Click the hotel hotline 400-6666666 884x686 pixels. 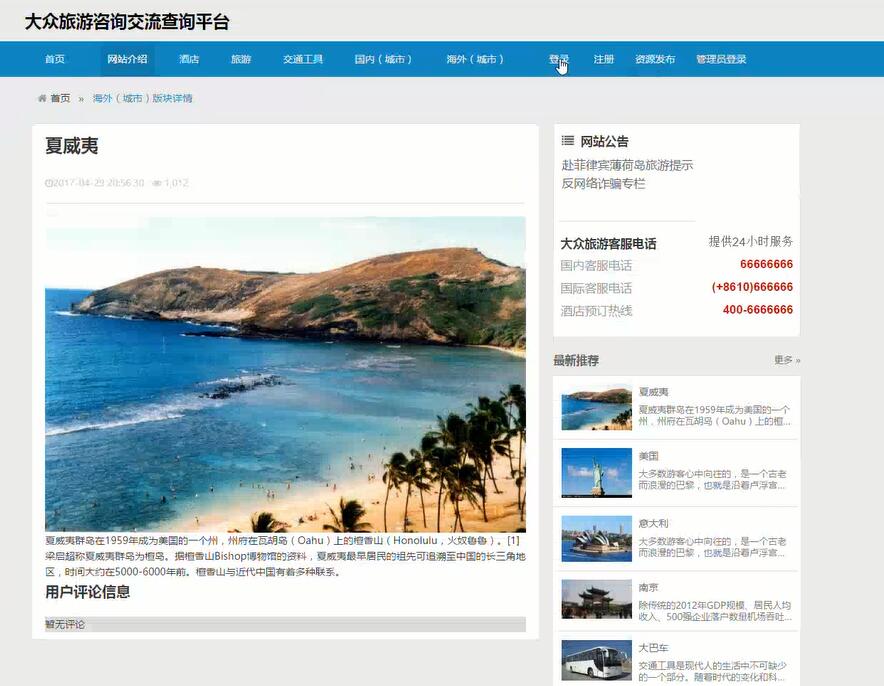[x=758, y=309]
